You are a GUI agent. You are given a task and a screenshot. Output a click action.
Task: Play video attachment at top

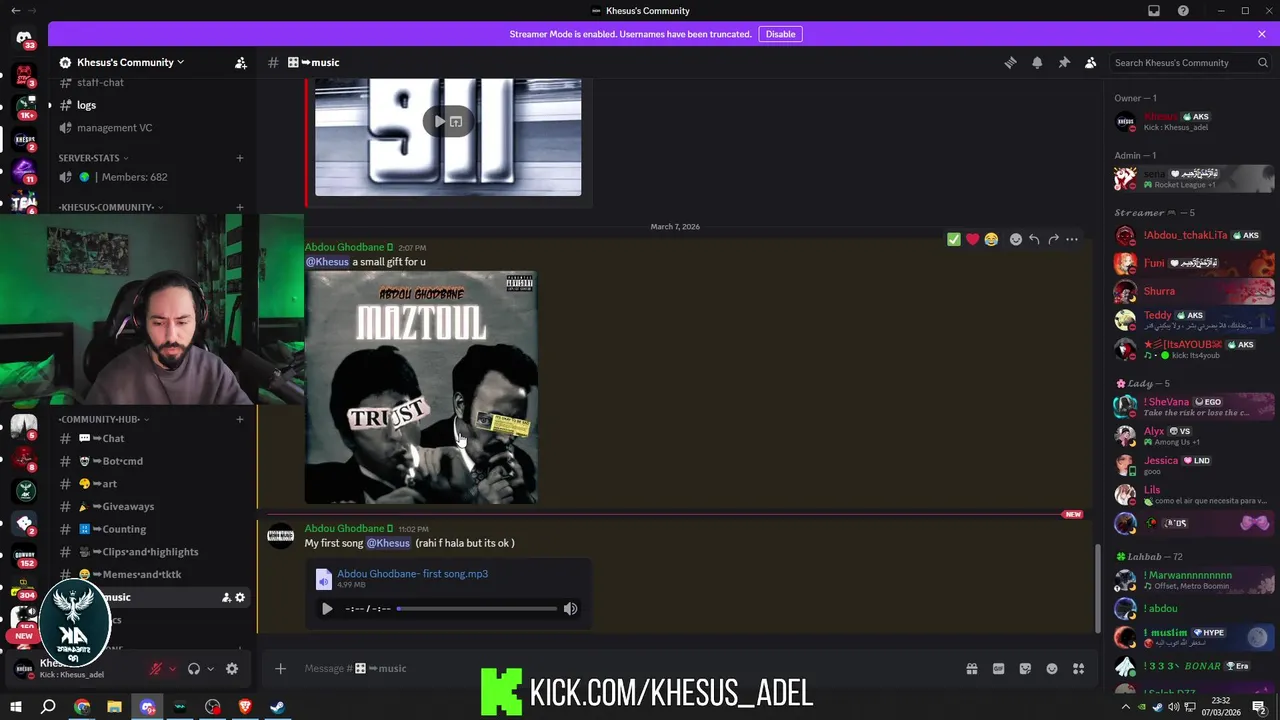pos(437,122)
